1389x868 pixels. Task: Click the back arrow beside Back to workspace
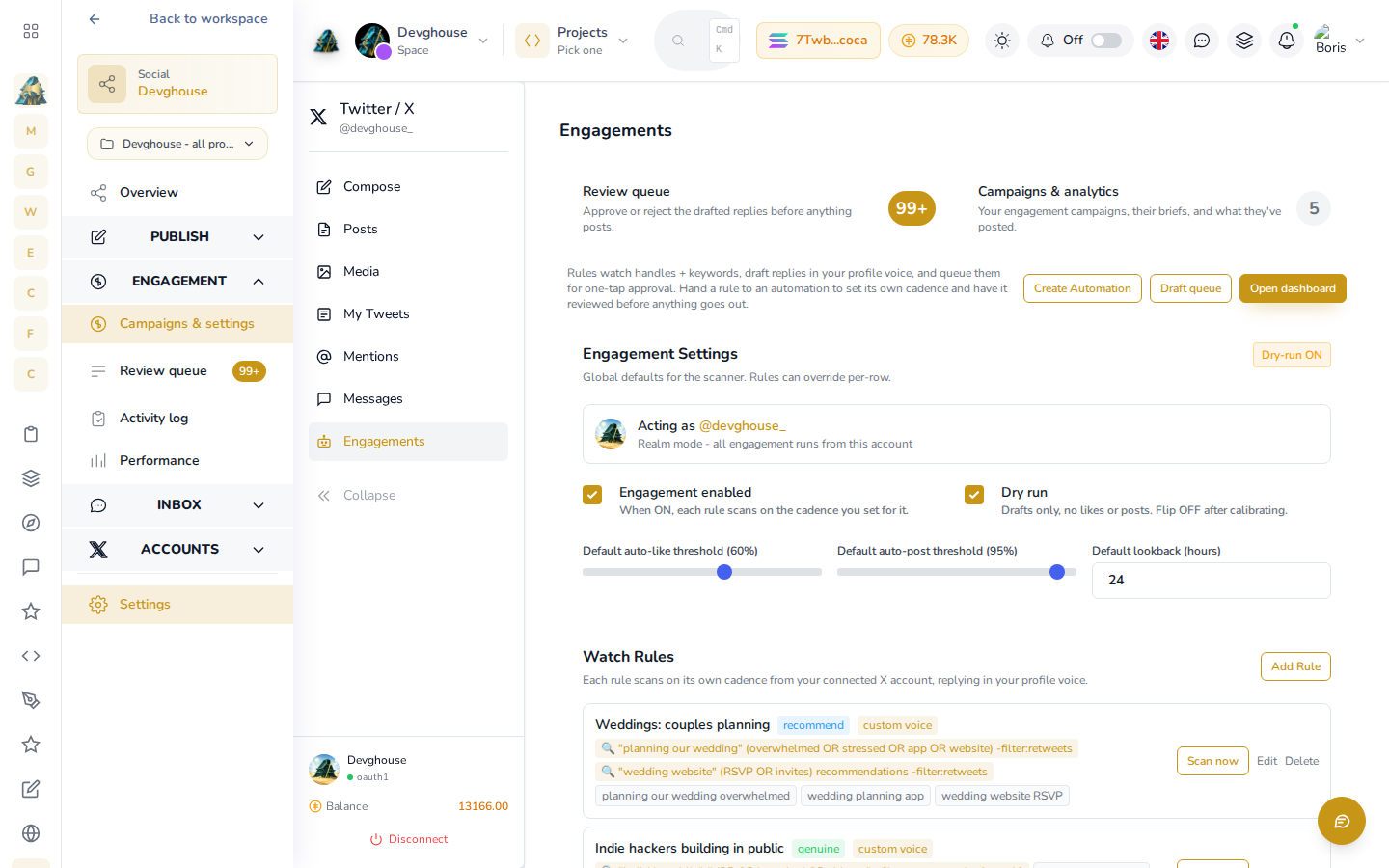[95, 19]
